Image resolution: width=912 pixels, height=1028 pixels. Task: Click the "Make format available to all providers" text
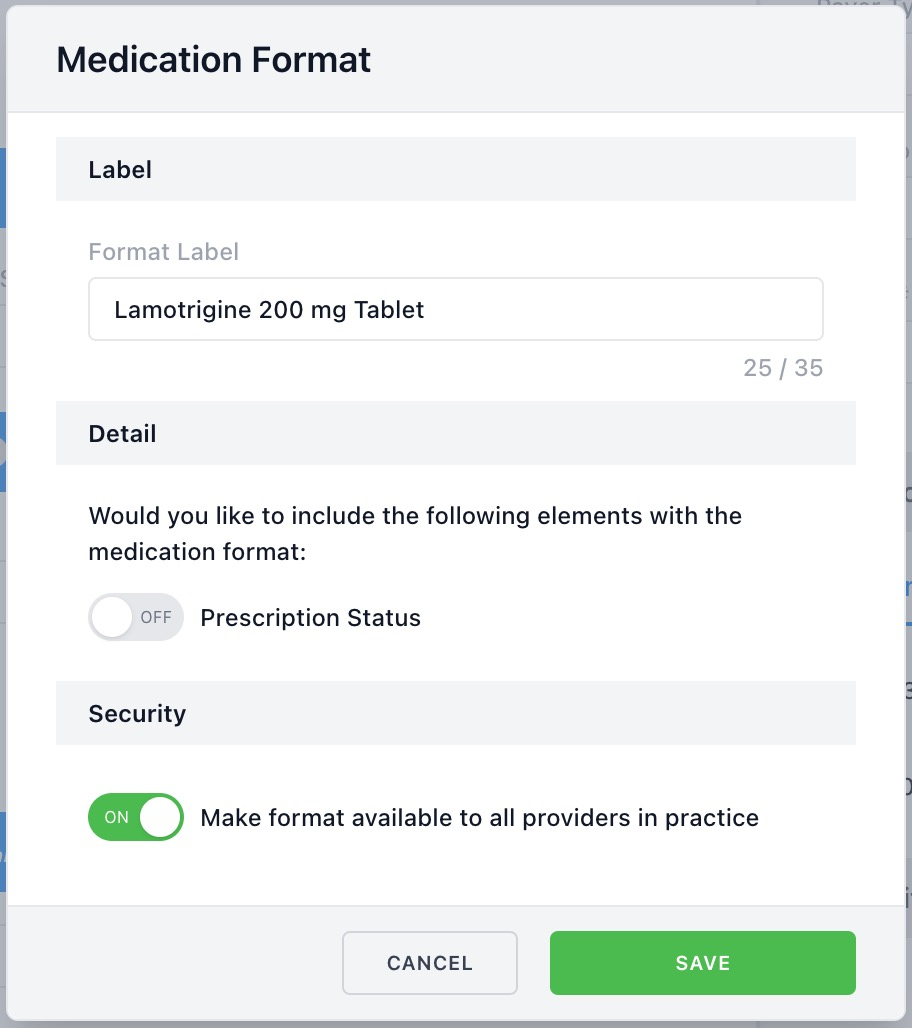(479, 818)
